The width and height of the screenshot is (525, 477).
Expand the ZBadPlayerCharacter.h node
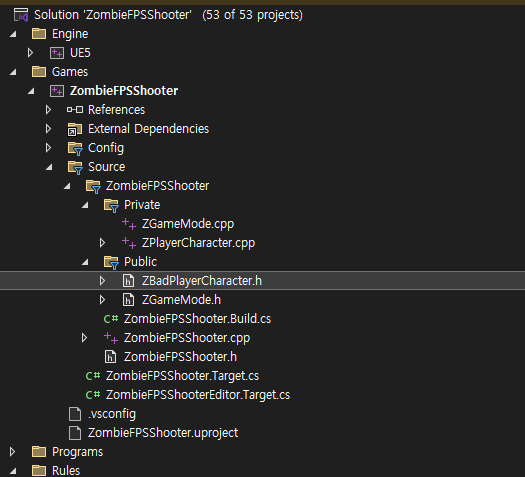click(103, 281)
